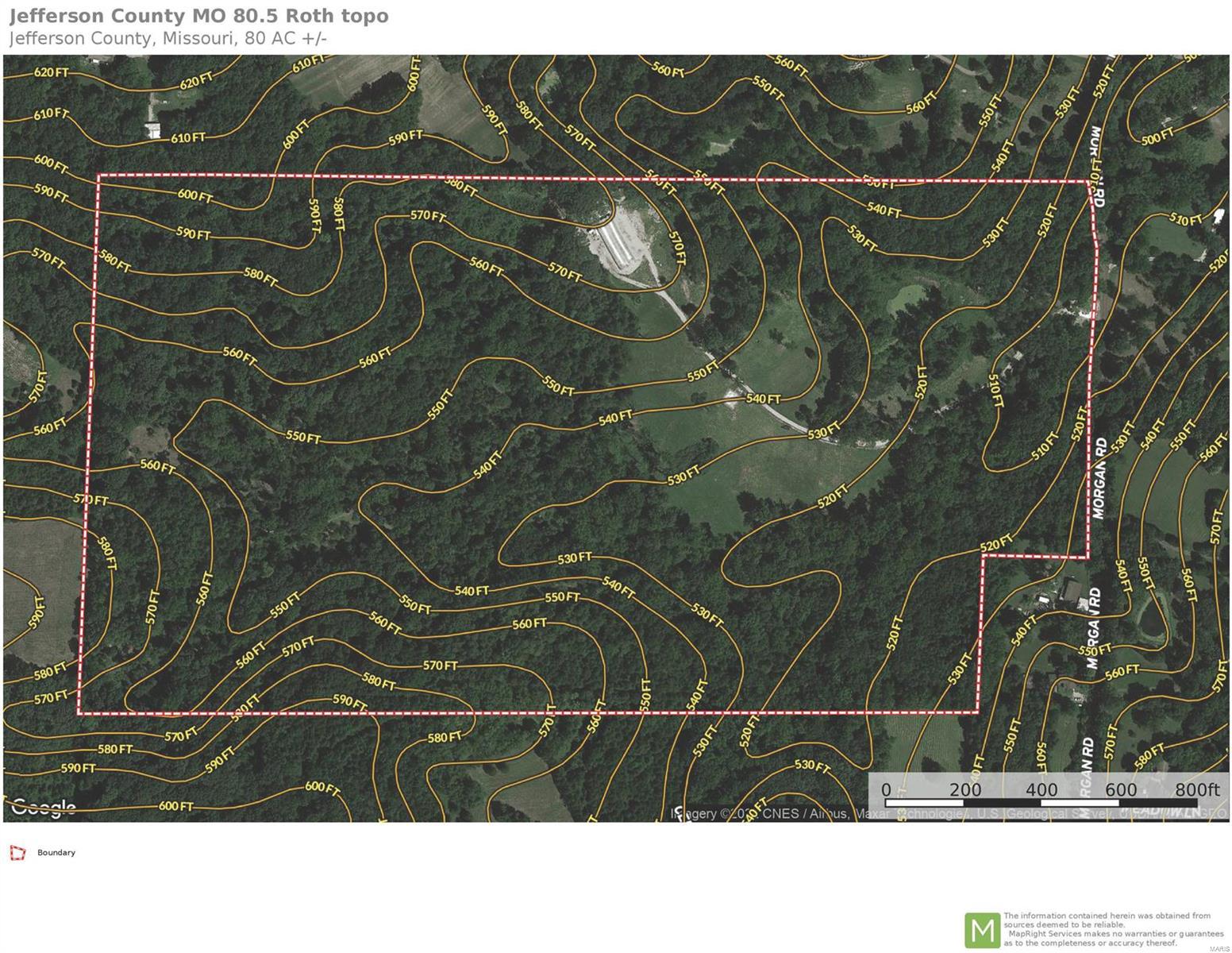This screenshot has width=1232, height=953.
Task: Click the 400 mark on scale bar
Action: click(1041, 789)
